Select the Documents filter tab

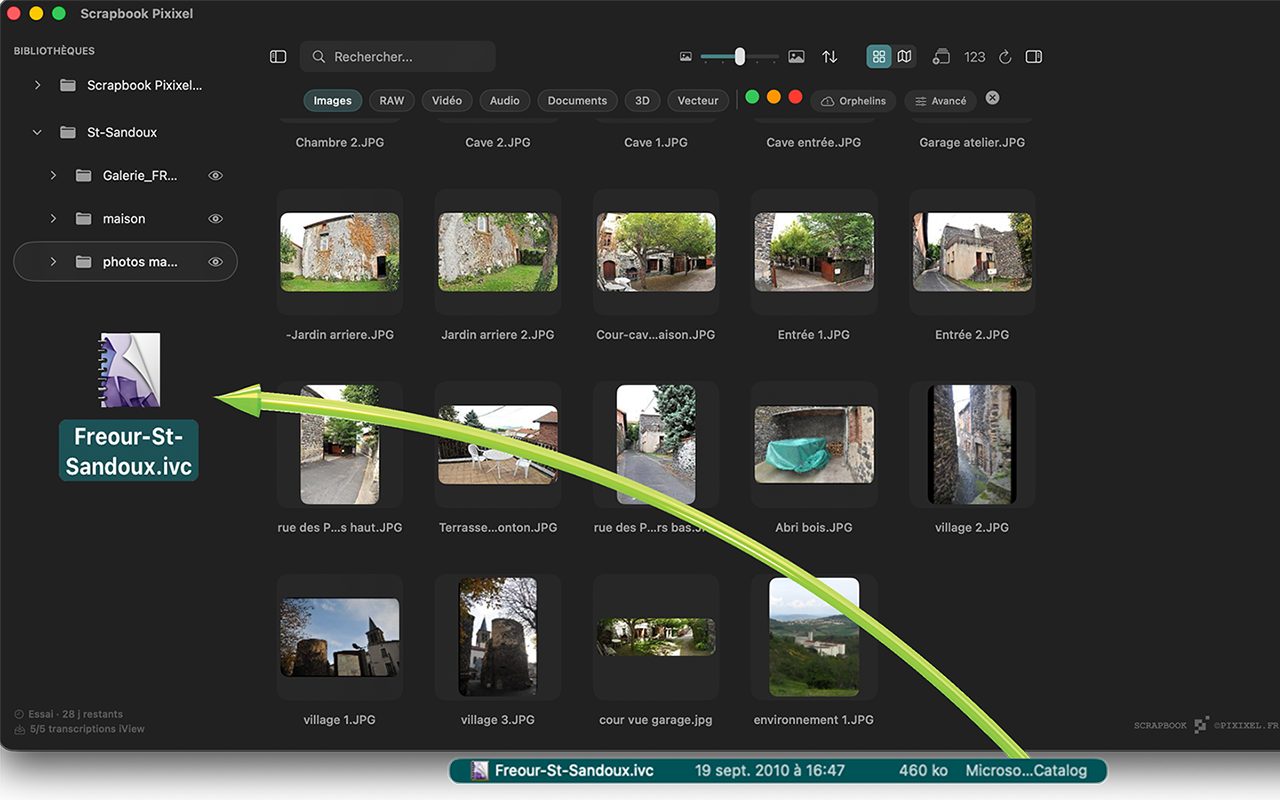(x=578, y=100)
